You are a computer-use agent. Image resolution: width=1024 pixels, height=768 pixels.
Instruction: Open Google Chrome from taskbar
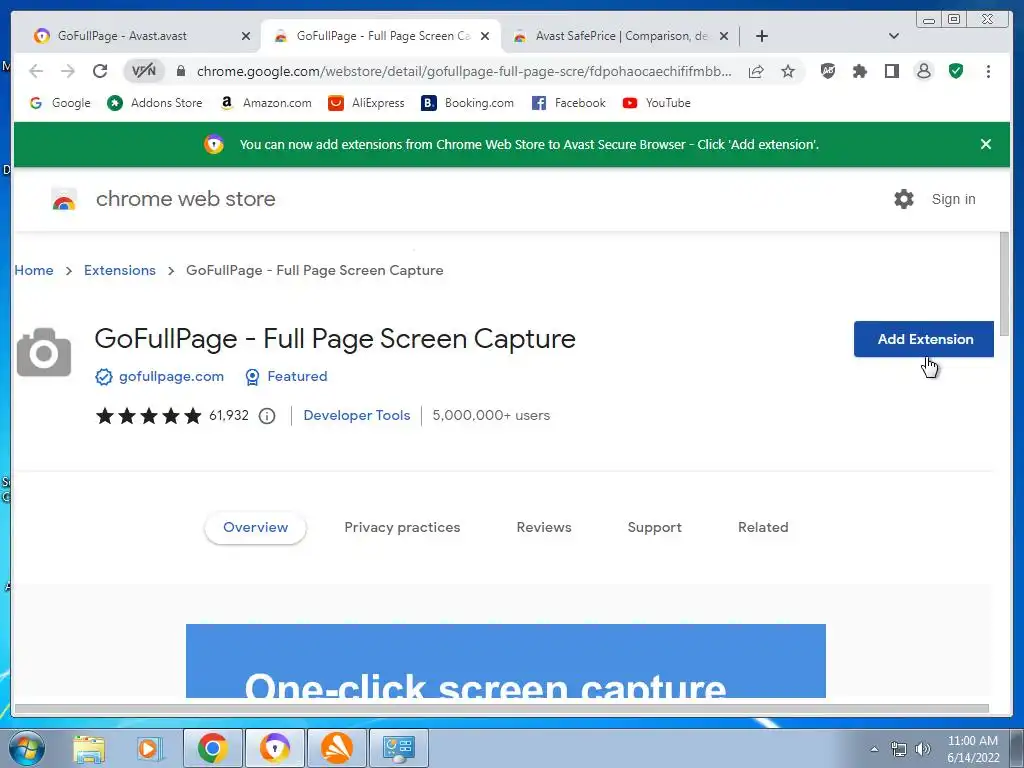212,748
